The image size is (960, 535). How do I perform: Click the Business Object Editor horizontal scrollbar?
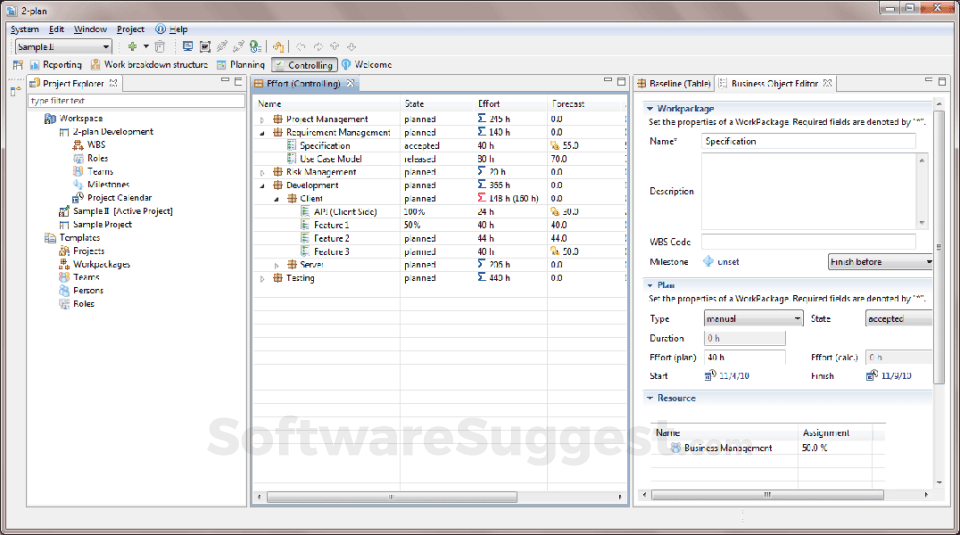pos(767,495)
